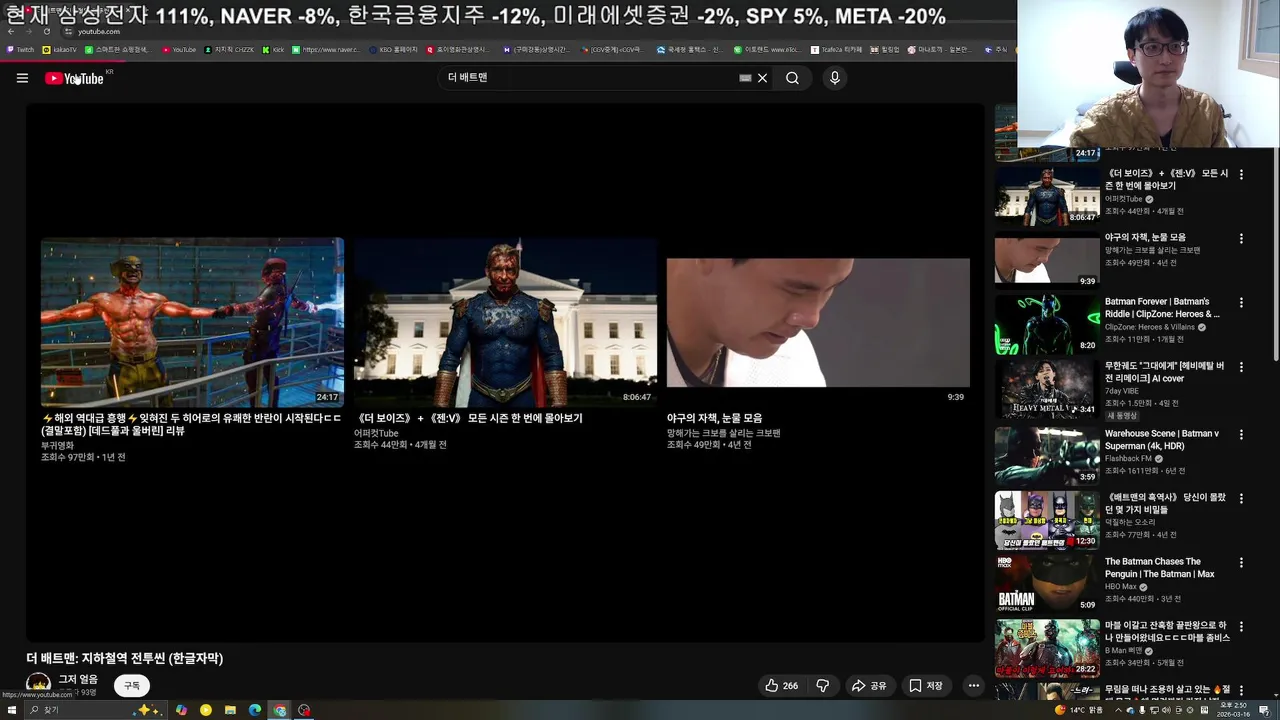
Task: Open the 어퍼컷Tube channel under end-screen video
Action: coord(376,433)
